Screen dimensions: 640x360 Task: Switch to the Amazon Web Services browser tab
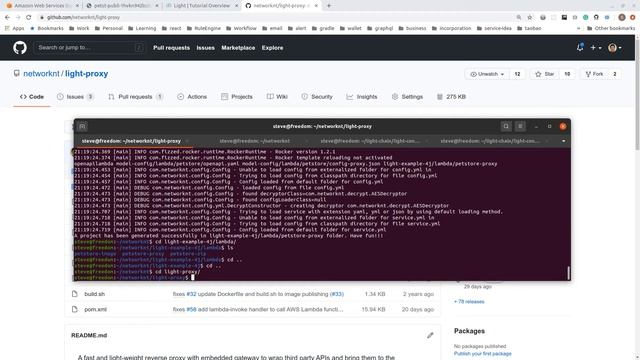click(42, 6)
